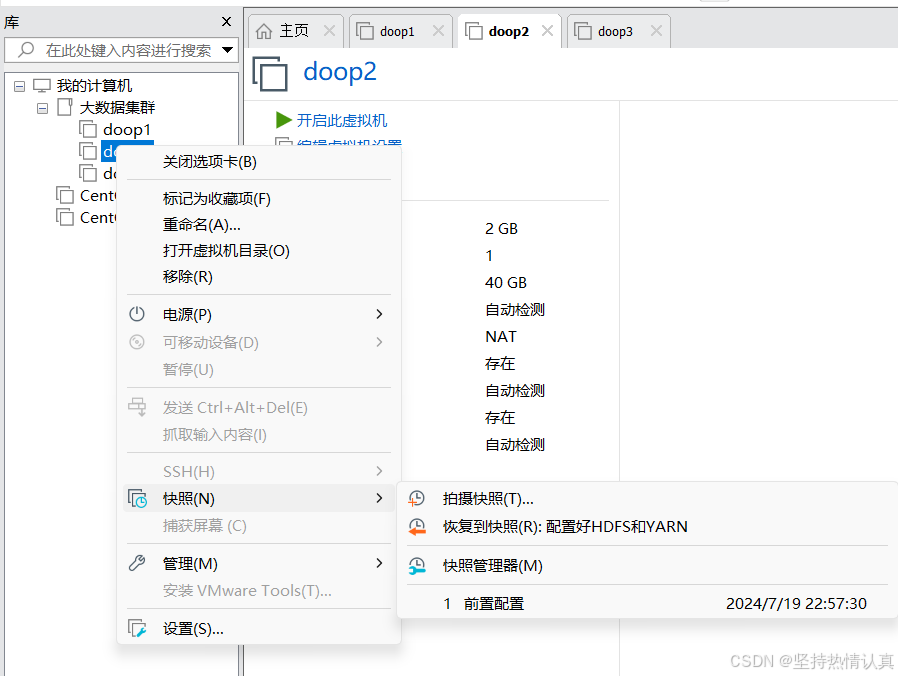898x676 pixels.
Task: Switch to the doop3 tab
Action: click(x=619, y=31)
